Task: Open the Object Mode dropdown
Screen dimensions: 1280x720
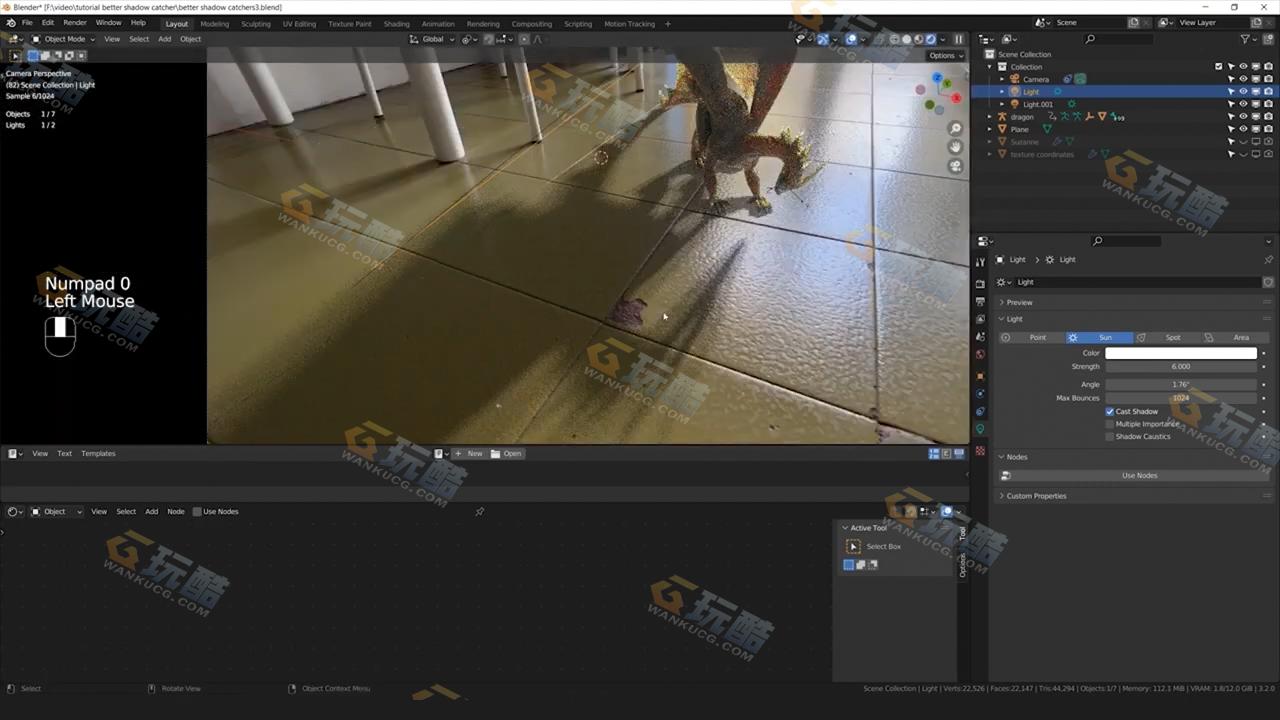Action: click(x=63, y=39)
